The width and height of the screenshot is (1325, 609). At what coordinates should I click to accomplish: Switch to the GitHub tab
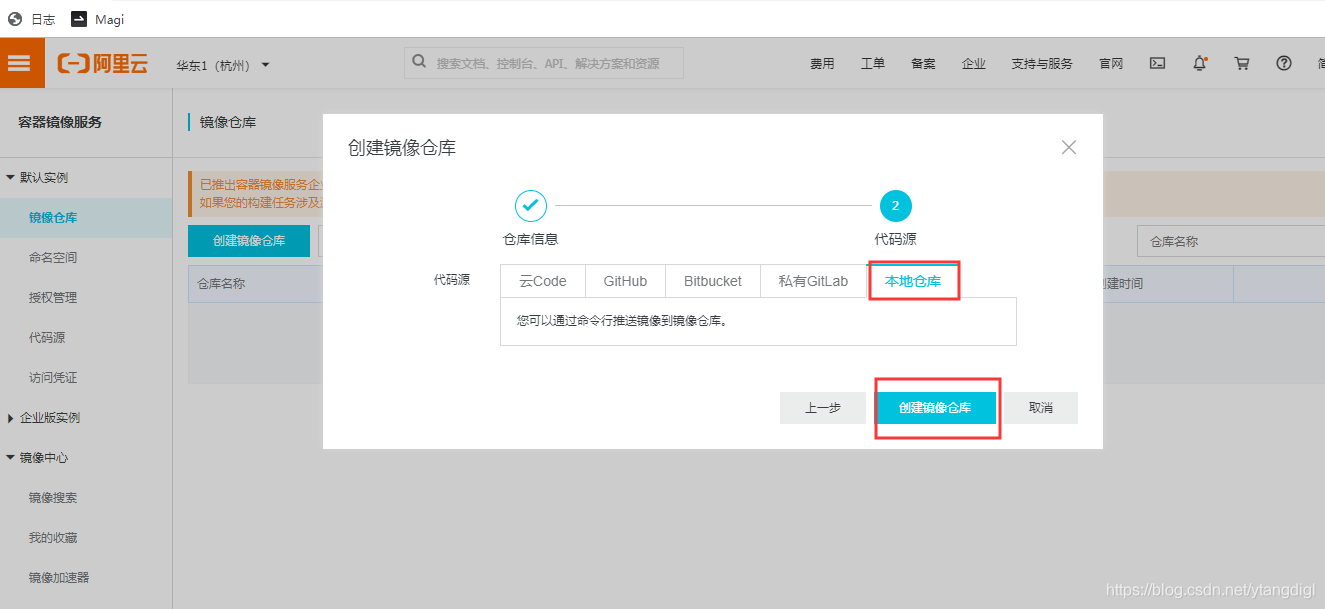625,281
